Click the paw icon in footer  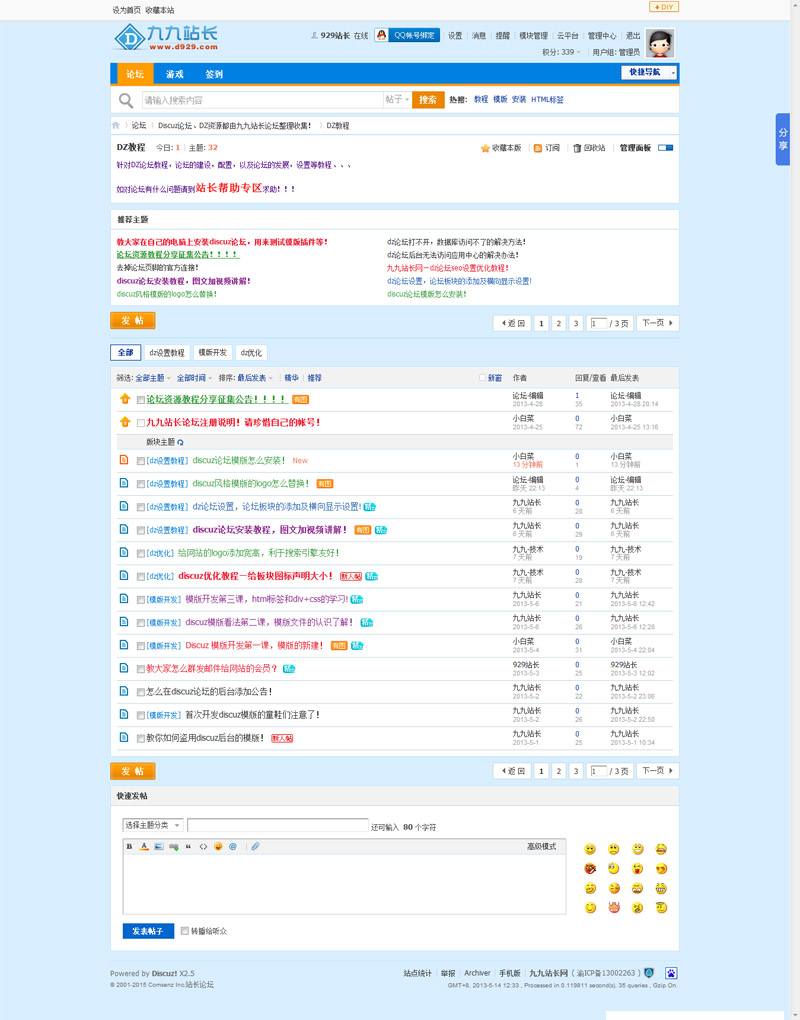click(671, 973)
